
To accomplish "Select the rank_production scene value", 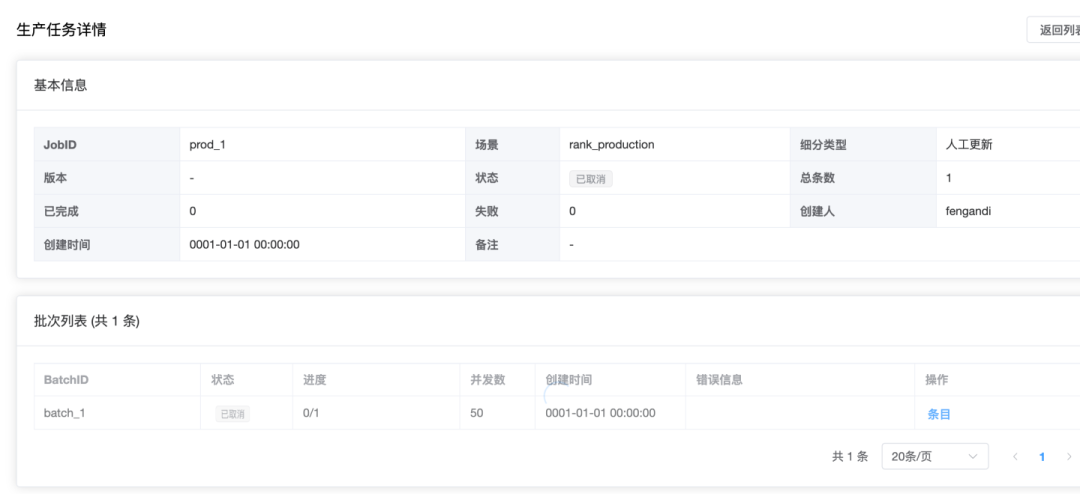I will [612, 145].
